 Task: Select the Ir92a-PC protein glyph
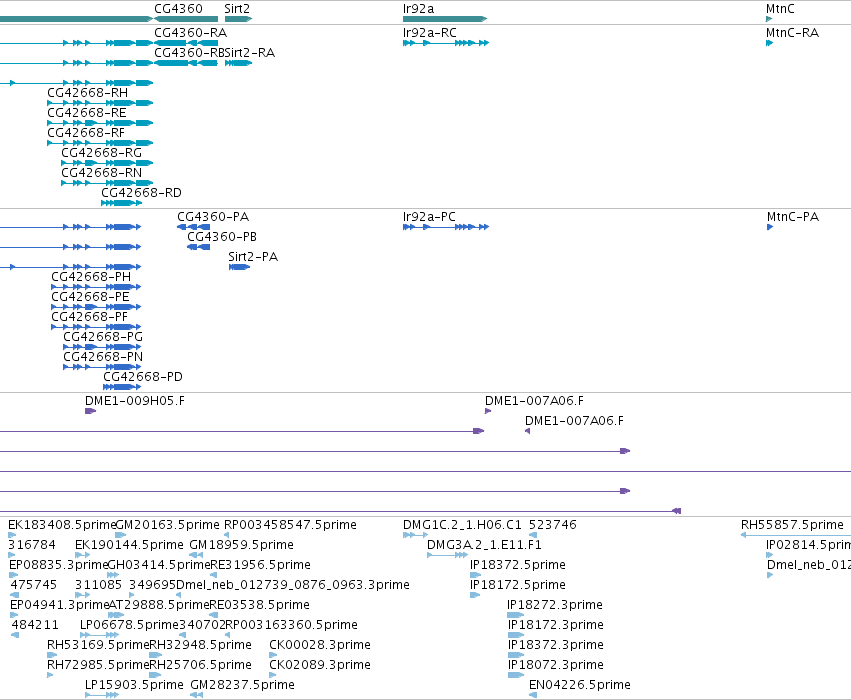click(x=446, y=227)
